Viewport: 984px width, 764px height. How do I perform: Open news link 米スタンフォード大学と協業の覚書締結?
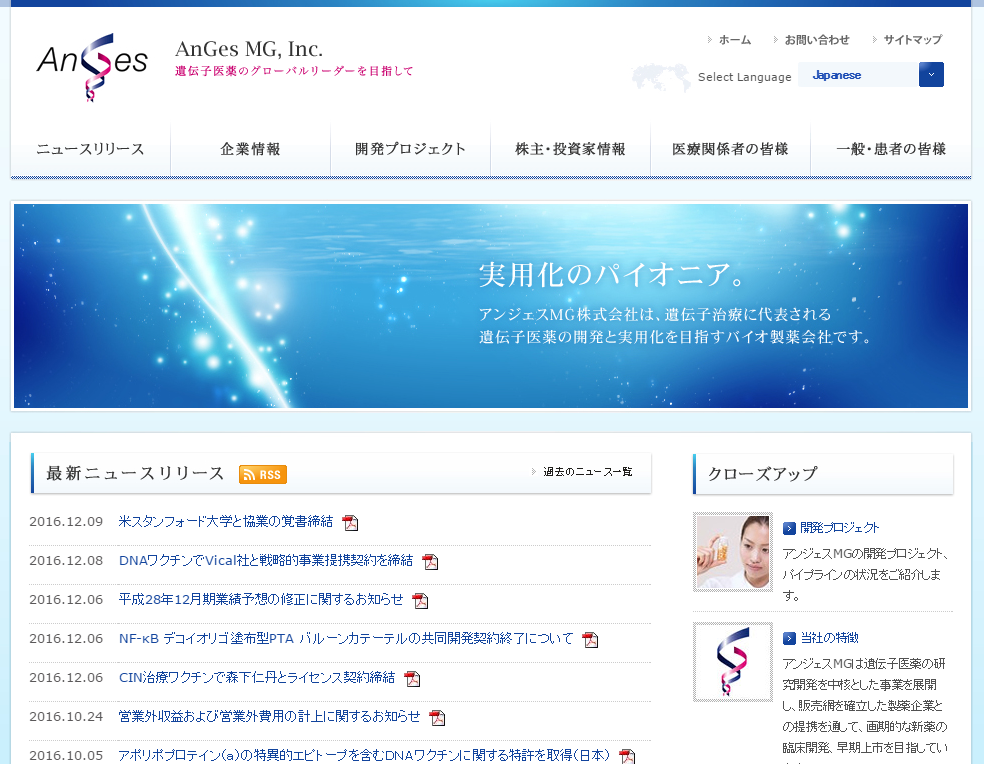coord(226,521)
